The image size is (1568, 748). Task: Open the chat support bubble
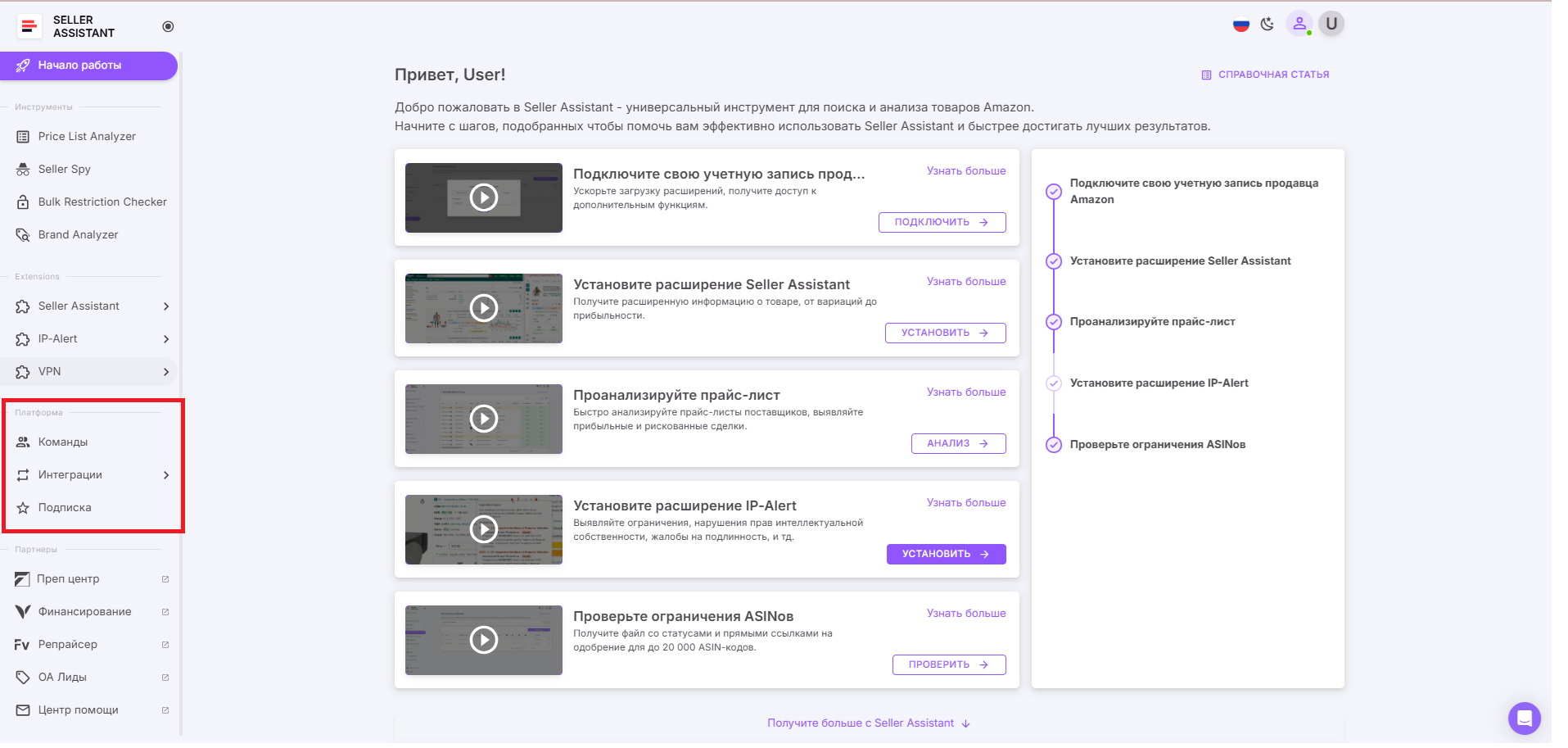coord(1524,718)
